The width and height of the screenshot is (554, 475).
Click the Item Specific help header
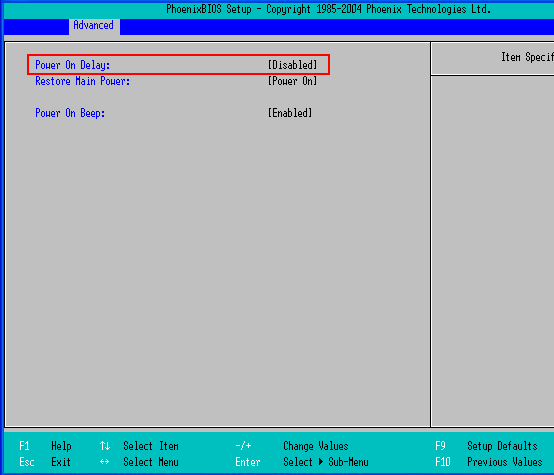[528, 57]
